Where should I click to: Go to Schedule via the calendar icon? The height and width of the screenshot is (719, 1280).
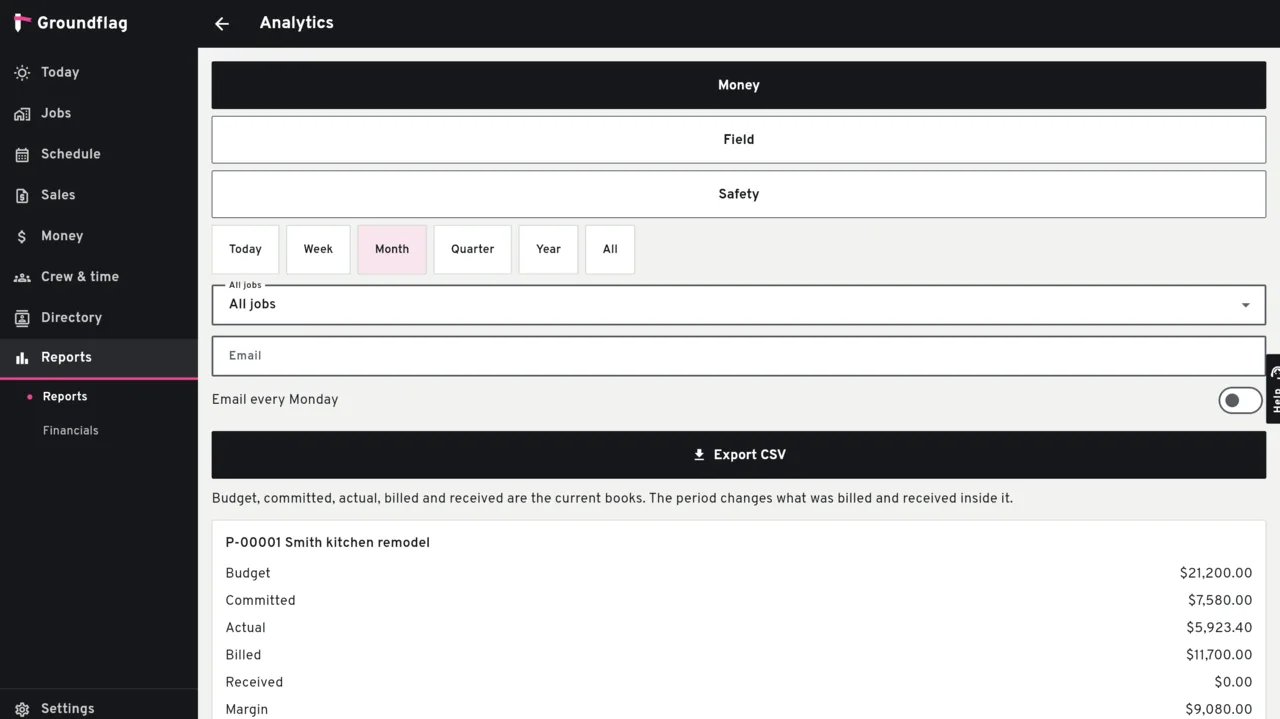coord(22,155)
